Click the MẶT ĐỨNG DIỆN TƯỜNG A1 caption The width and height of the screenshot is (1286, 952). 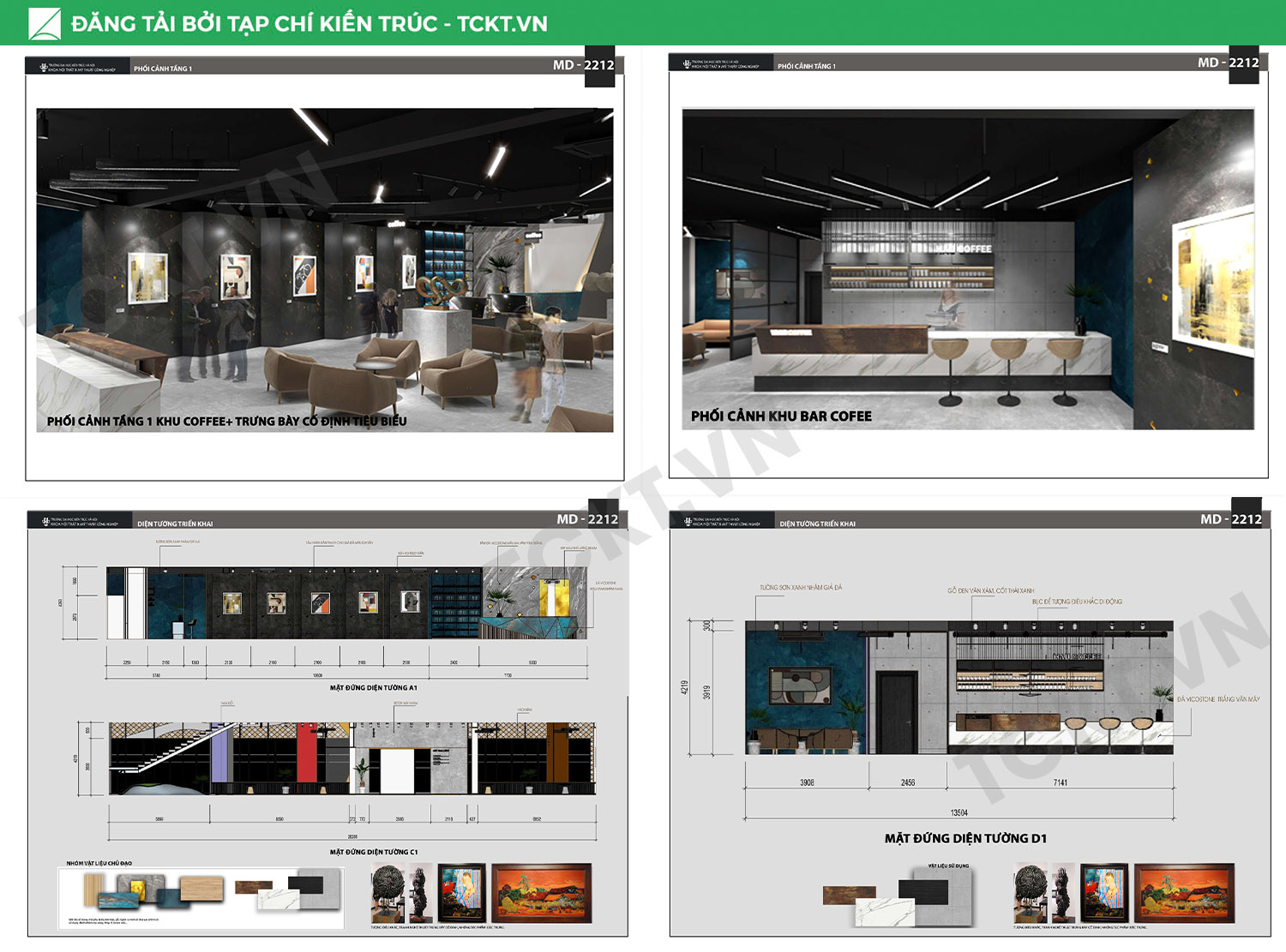(x=373, y=687)
